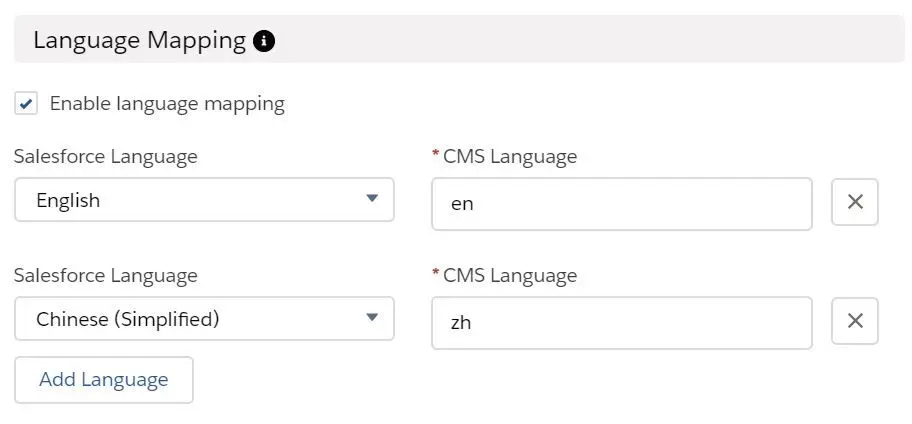The width and height of the screenshot is (912, 424).
Task: Click the Enable language mapping label text
Action: (x=167, y=104)
